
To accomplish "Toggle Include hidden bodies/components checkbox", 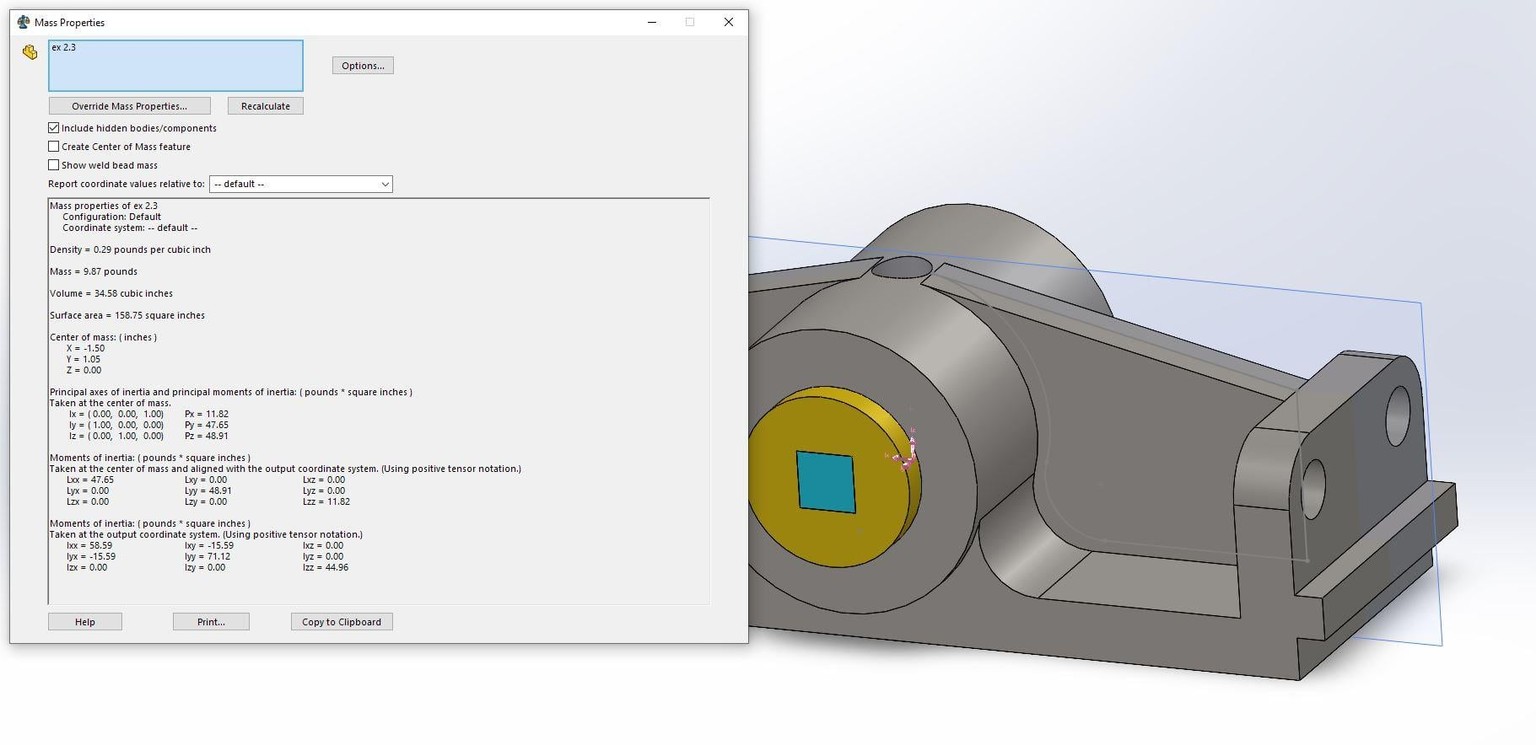I will [x=54, y=128].
